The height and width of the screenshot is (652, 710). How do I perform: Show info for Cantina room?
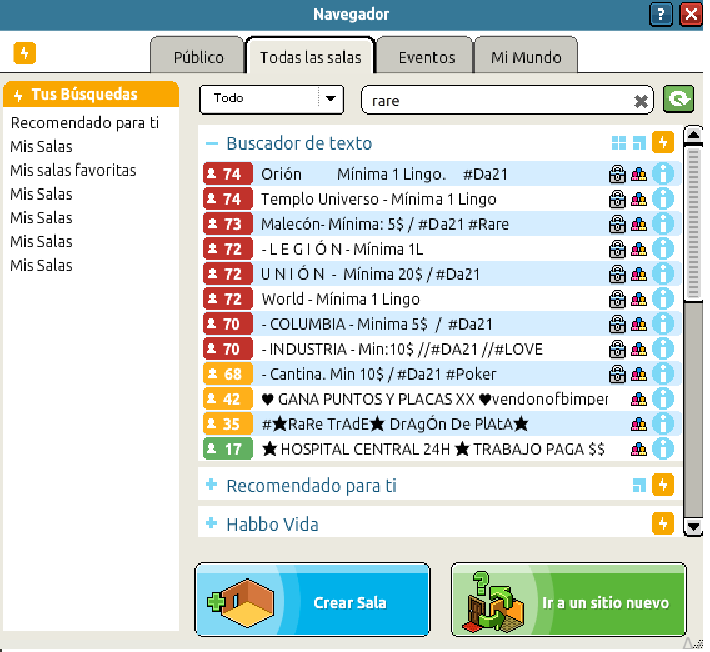click(x=663, y=374)
